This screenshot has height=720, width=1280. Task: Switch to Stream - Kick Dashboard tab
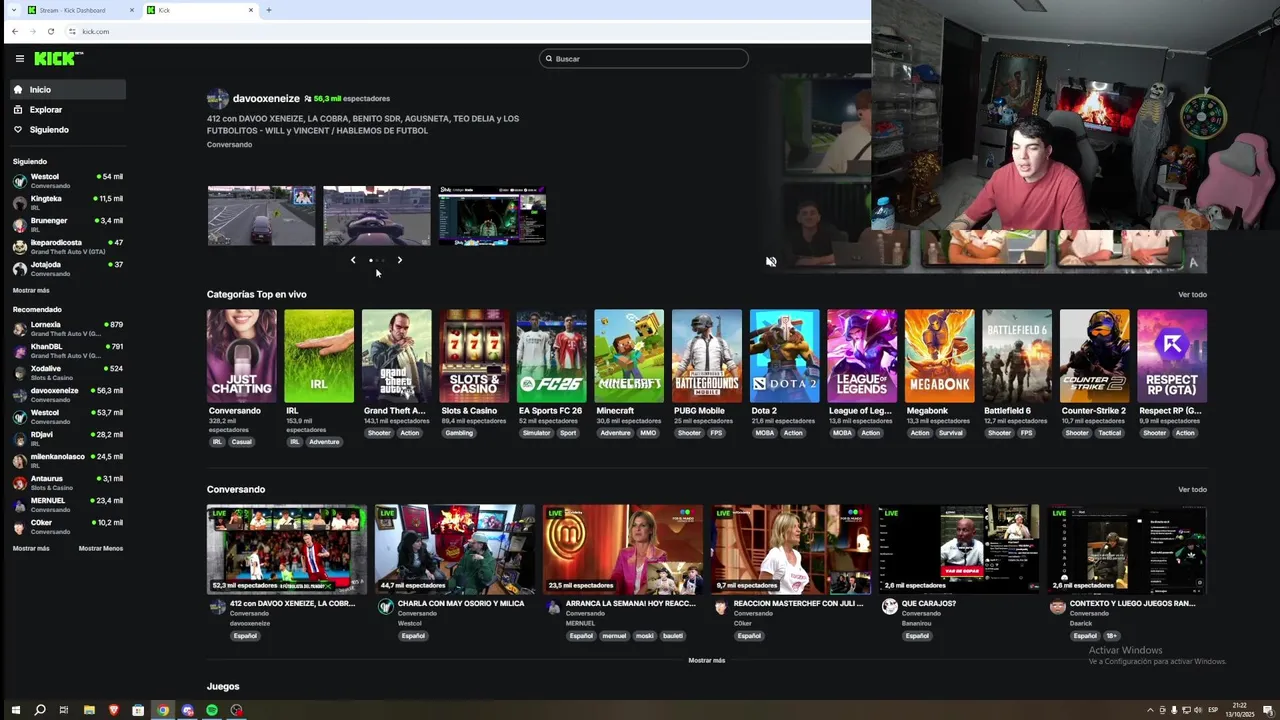[x=80, y=10]
